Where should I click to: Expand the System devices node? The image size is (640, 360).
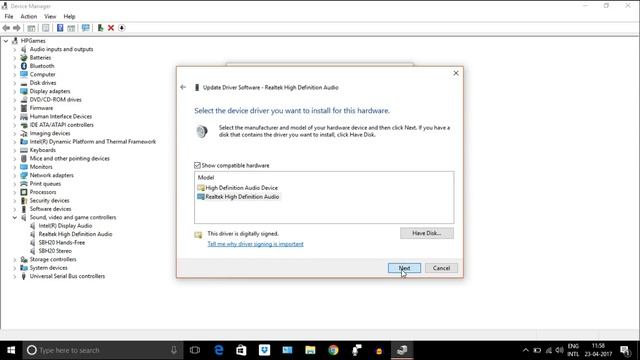point(15,268)
